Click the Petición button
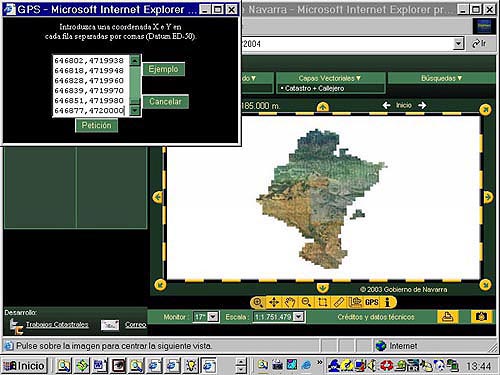500x375 pixels. (96, 125)
